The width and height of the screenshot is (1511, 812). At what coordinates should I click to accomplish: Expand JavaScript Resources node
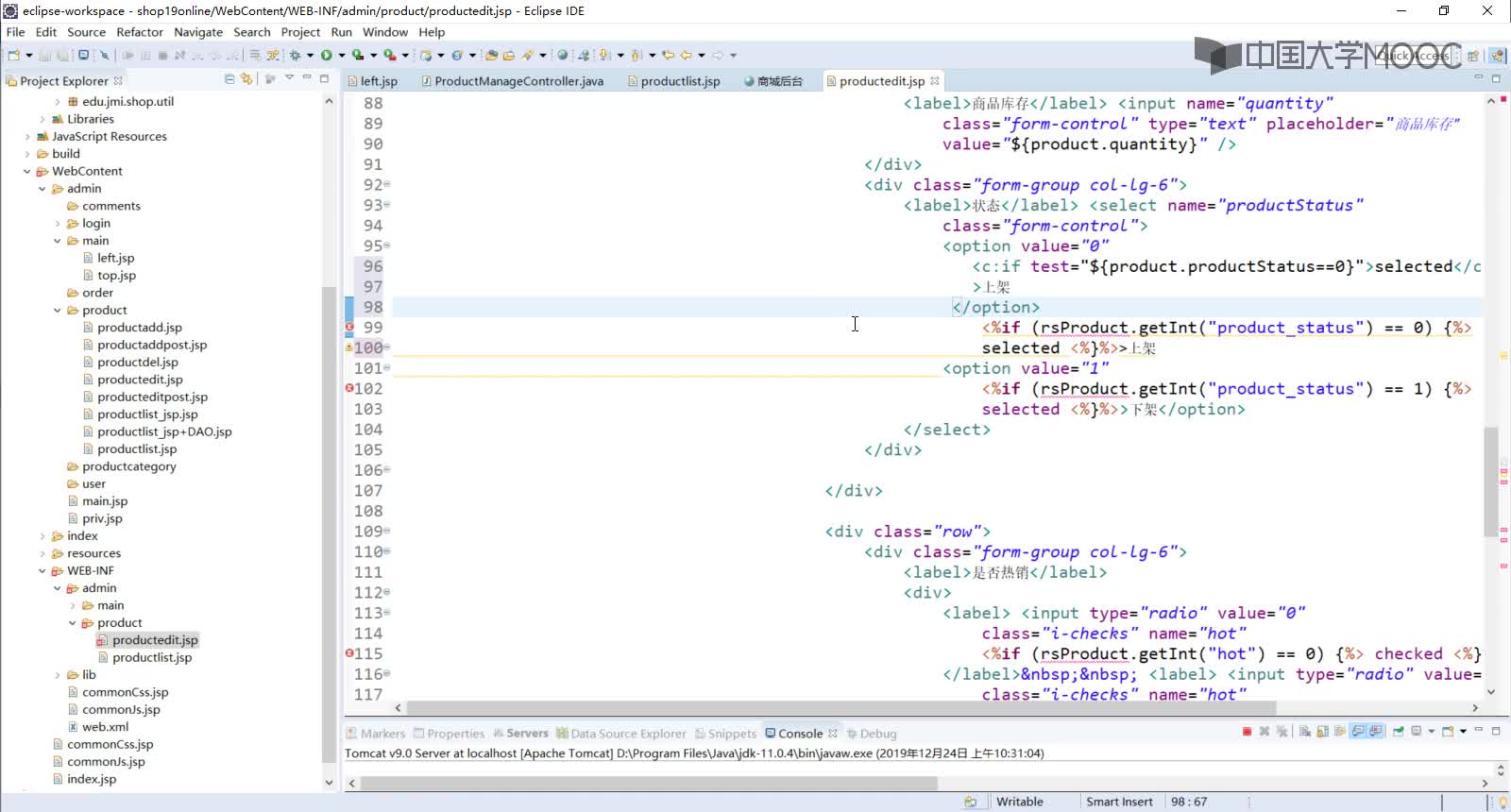click(x=27, y=137)
